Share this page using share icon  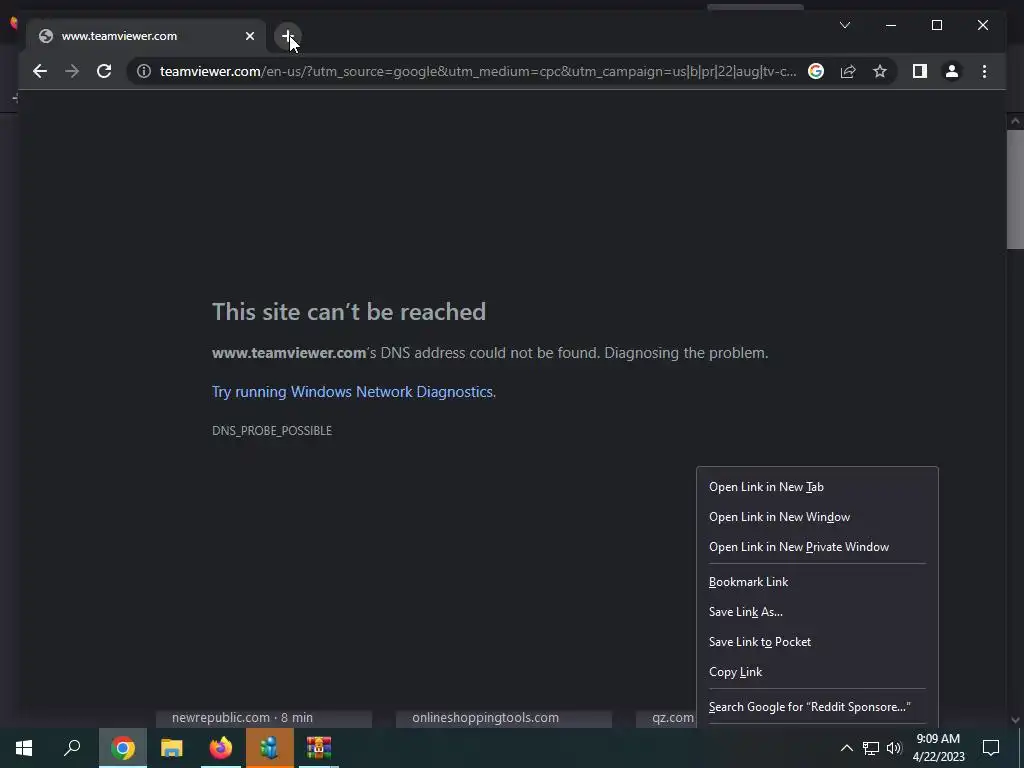[x=848, y=71]
